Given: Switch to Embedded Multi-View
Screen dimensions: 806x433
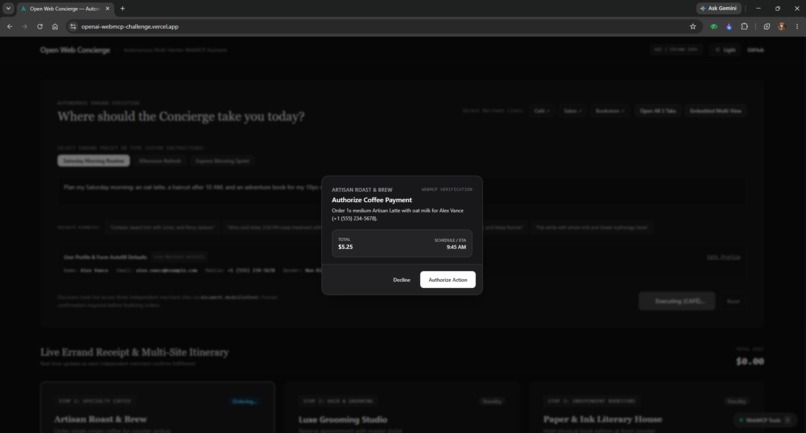Looking at the screenshot, I should pyautogui.click(x=715, y=111).
